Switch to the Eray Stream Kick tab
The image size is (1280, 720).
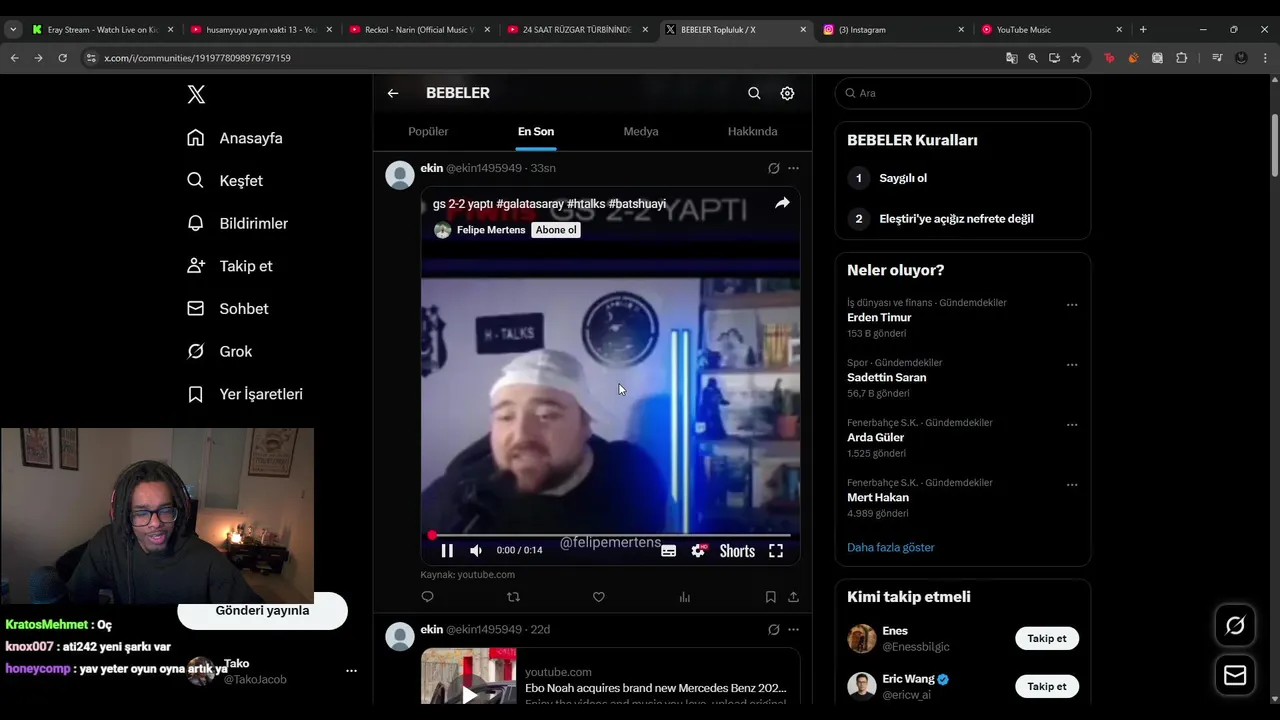102,30
